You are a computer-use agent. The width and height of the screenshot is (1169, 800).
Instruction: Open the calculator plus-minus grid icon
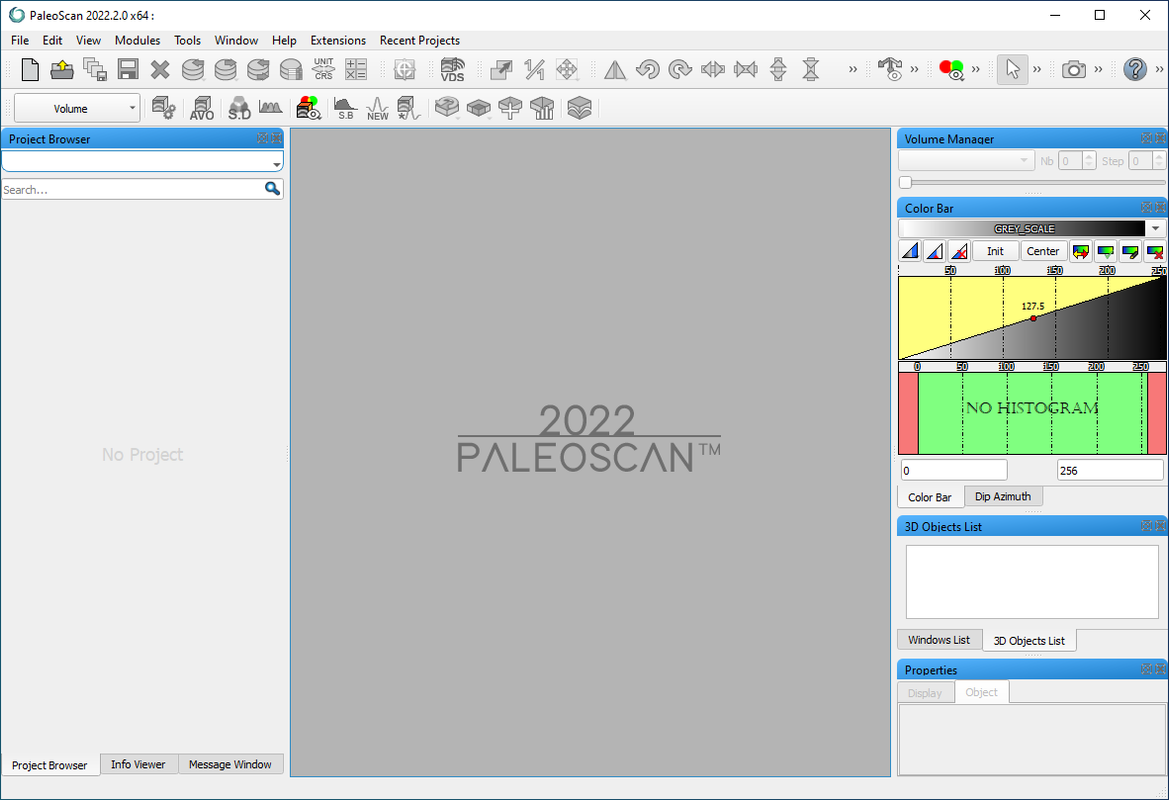356,69
